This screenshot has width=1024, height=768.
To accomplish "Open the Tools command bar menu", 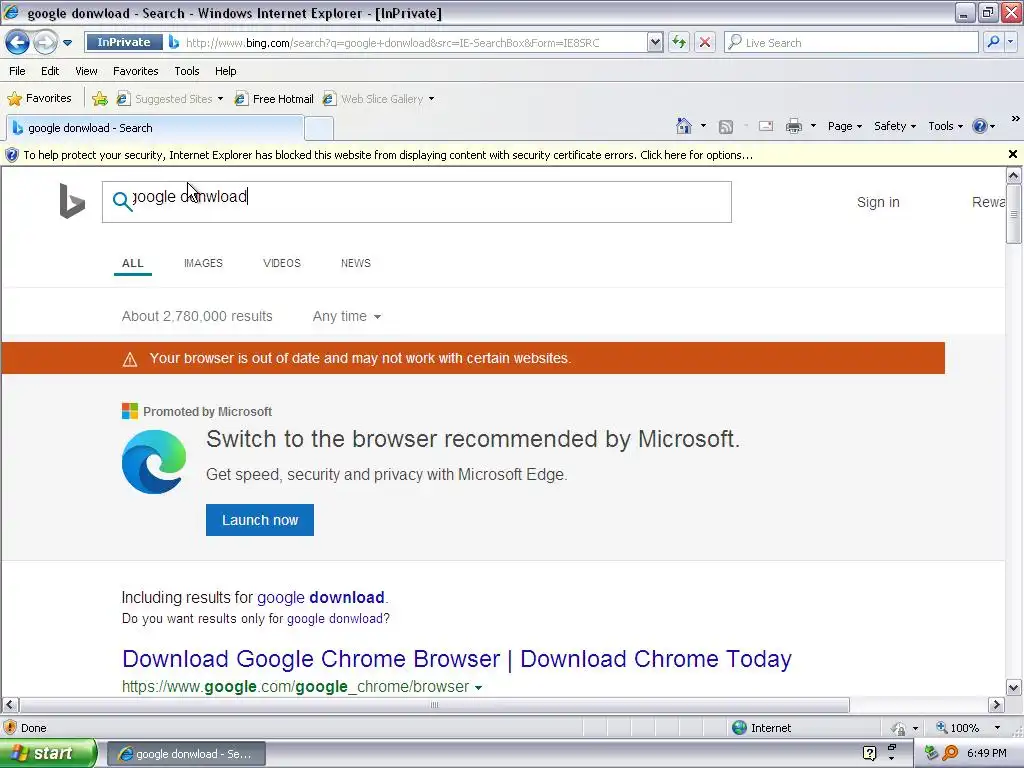I will pyautogui.click(x=946, y=126).
